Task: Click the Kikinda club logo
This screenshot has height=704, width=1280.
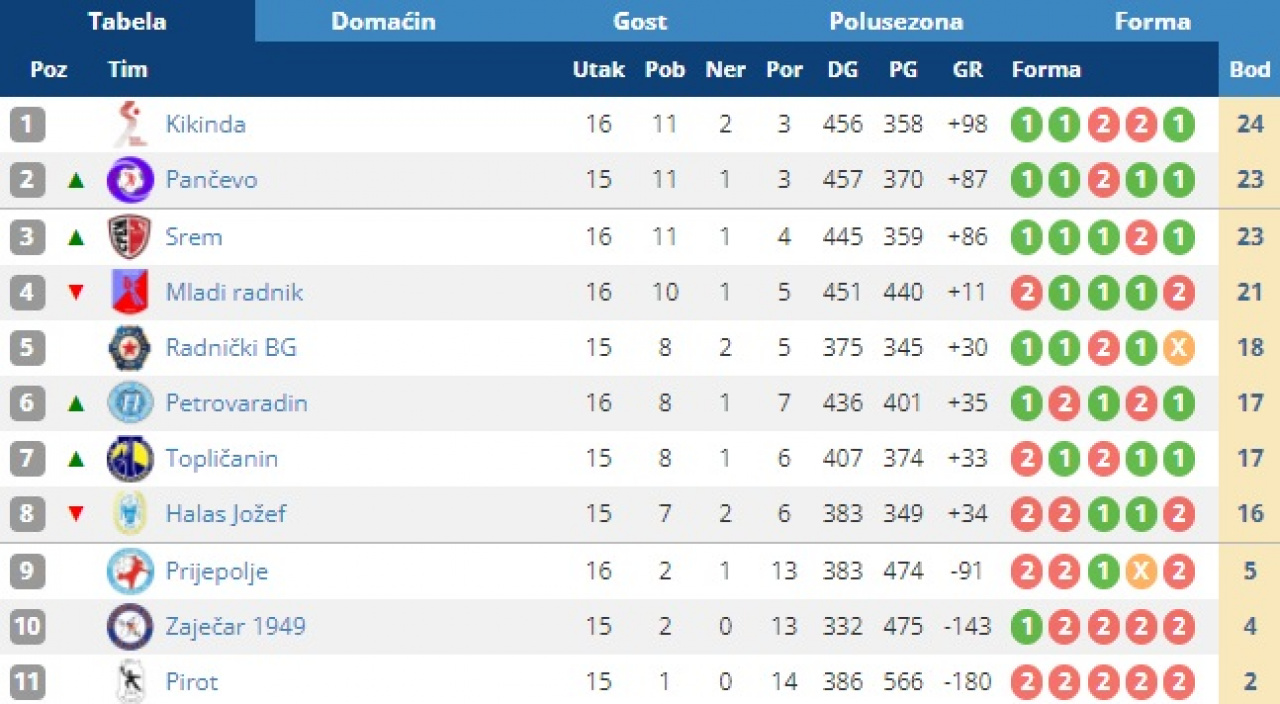Action: click(130, 125)
